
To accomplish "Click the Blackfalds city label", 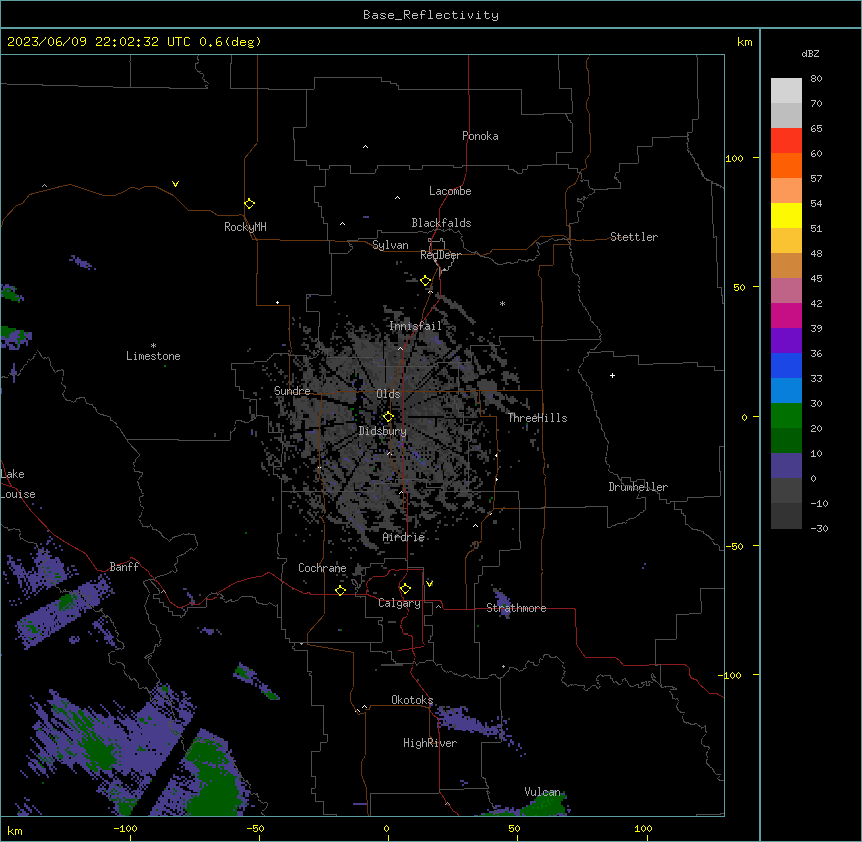I will tap(441, 223).
